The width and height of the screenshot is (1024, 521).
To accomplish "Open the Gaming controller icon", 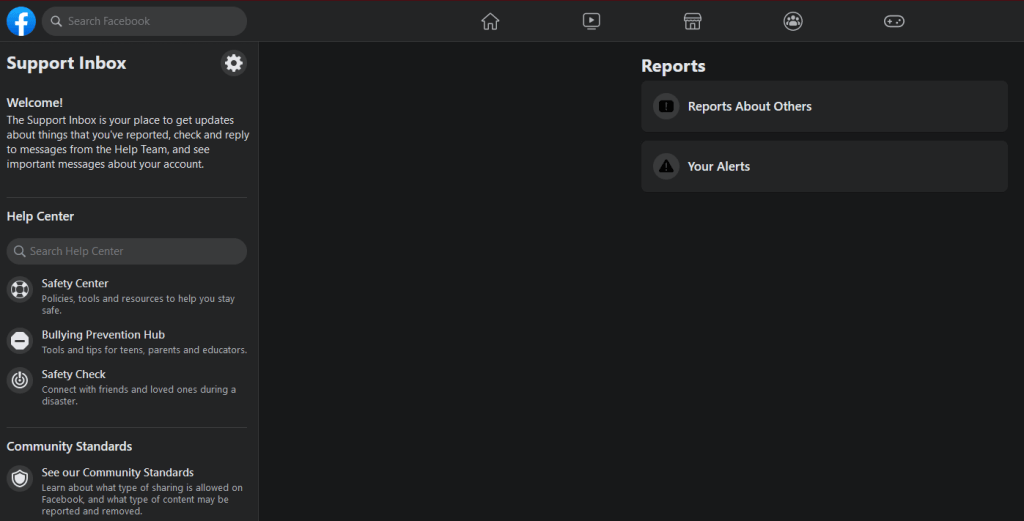I will pyautogui.click(x=894, y=21).
